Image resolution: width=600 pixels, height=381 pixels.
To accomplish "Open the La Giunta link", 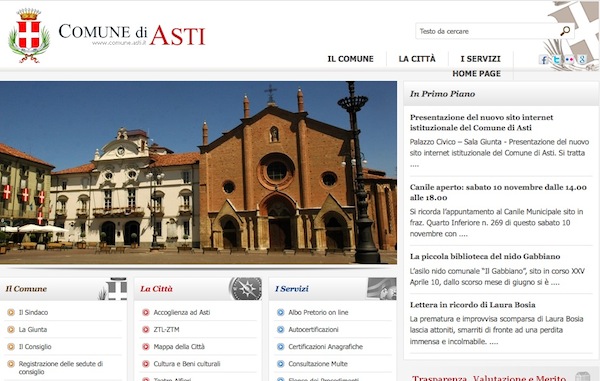I will 33,329.
